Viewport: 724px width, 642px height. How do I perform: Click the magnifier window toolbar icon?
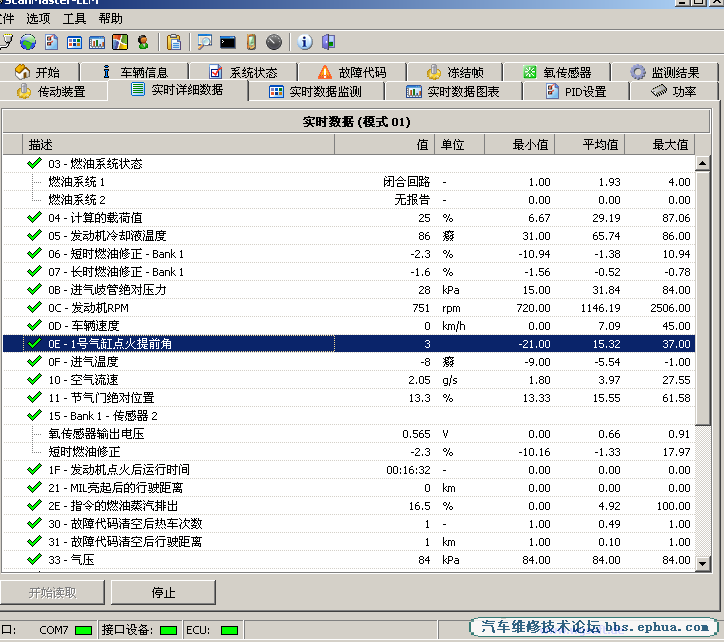pos(205,42)
